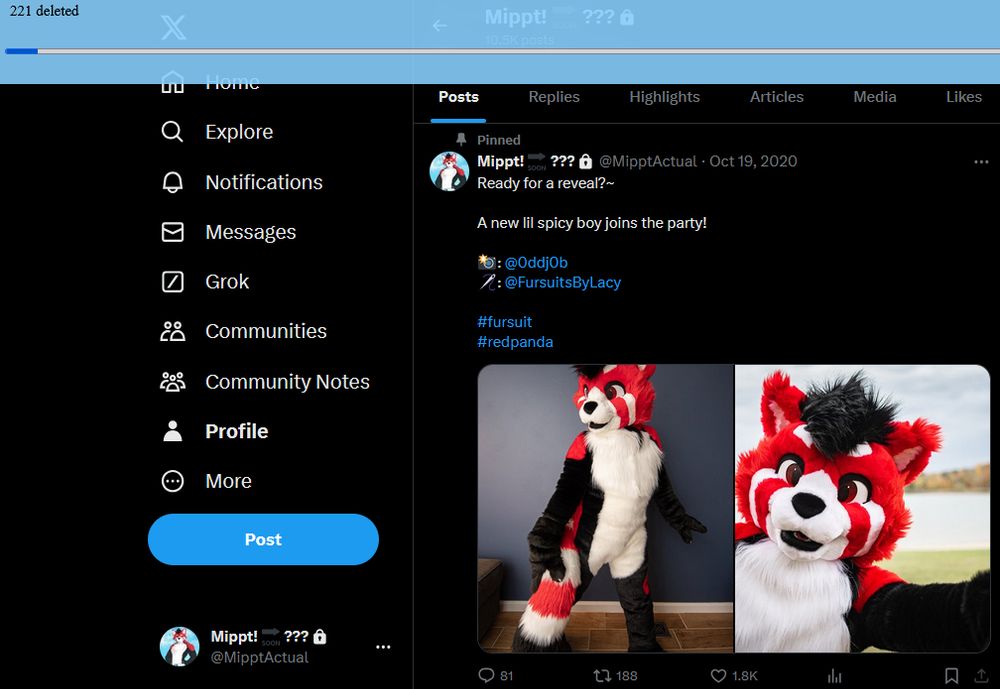Click the account avatar at sidebar bottom
The width and height of the screenshot is (1000, 689).
pyautogui.click(x=179, y=646)
